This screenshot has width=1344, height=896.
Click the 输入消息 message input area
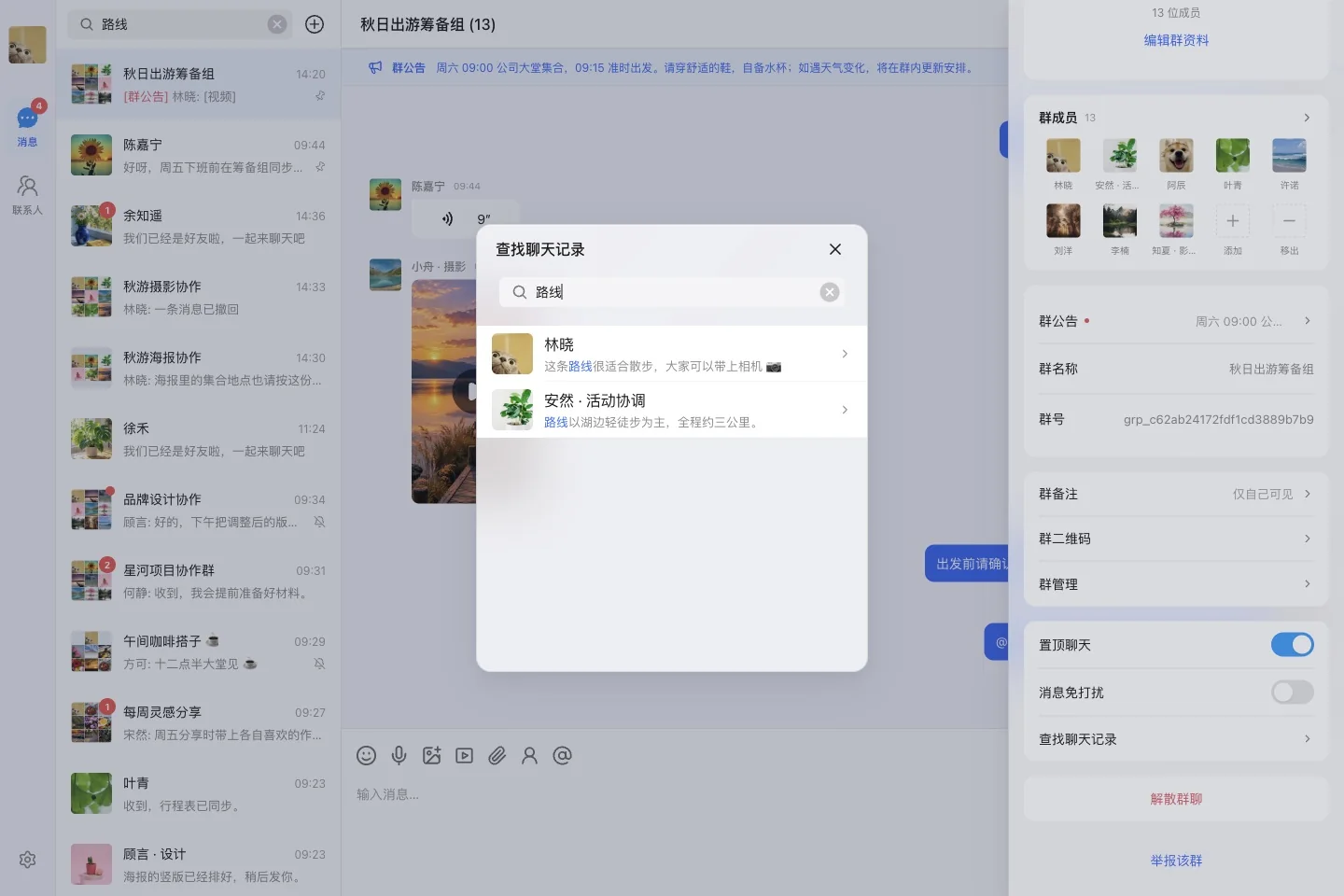pyautogui.click(x=674, y=794)
